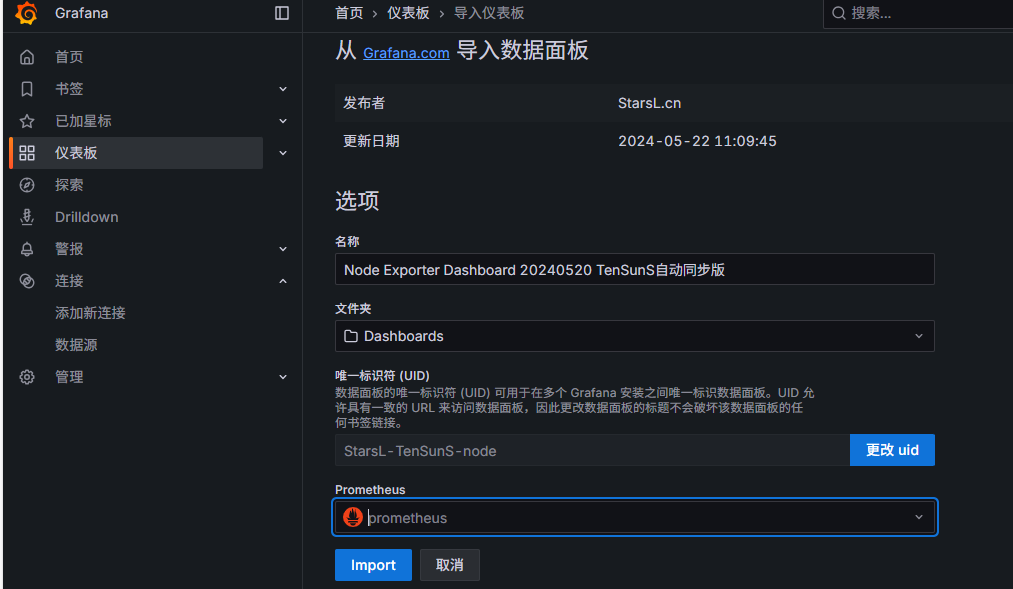The width and height of the screenshot is (1013, 589).
Task: Click the 选项 section heading
Action: [x=357, y=201]
